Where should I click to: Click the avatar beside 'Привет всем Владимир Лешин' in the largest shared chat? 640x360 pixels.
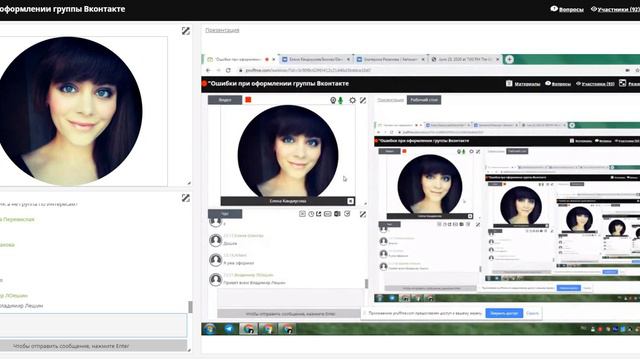[x=216, y=280]
